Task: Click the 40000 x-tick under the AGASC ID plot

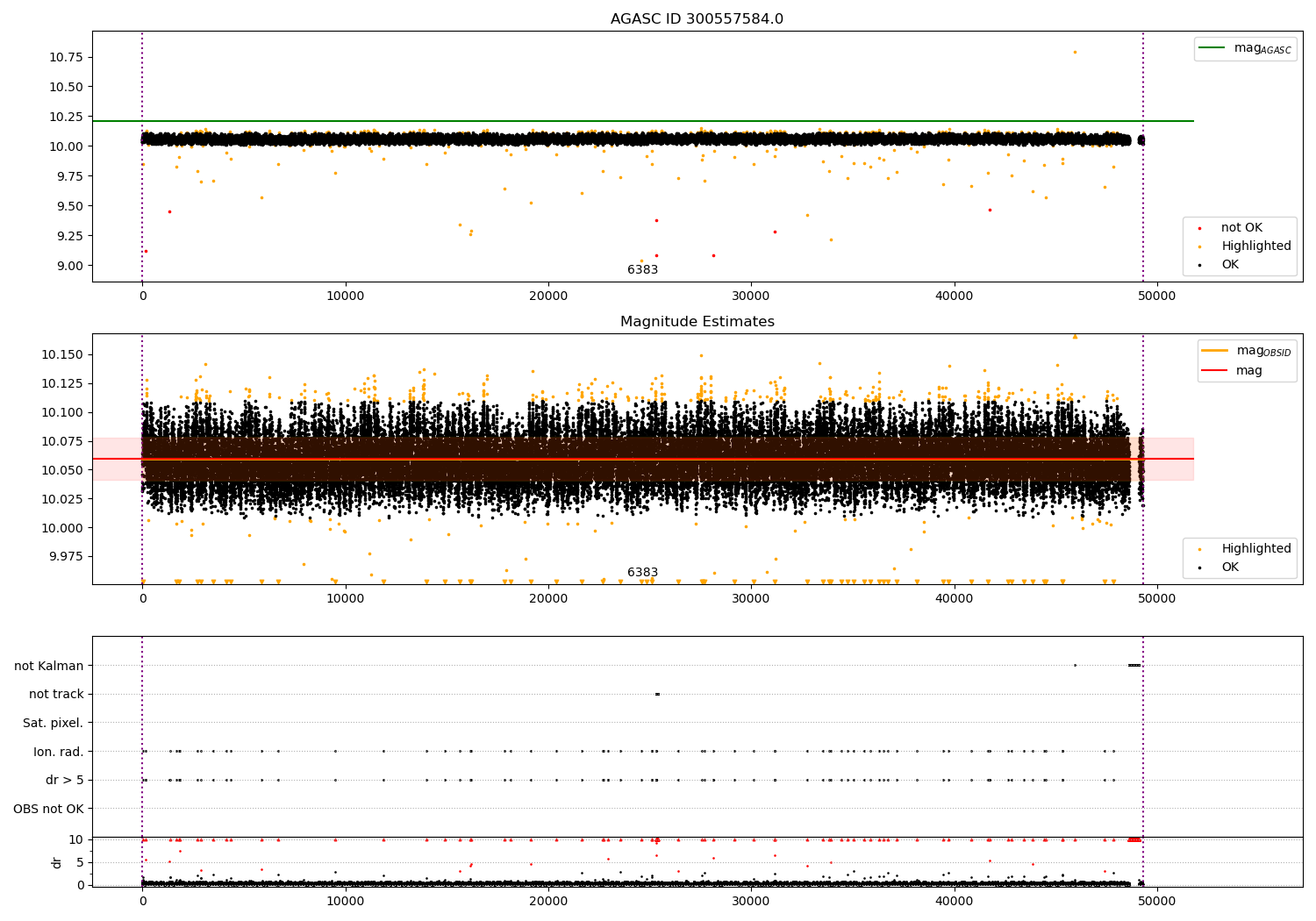Action: coord(954,296)
